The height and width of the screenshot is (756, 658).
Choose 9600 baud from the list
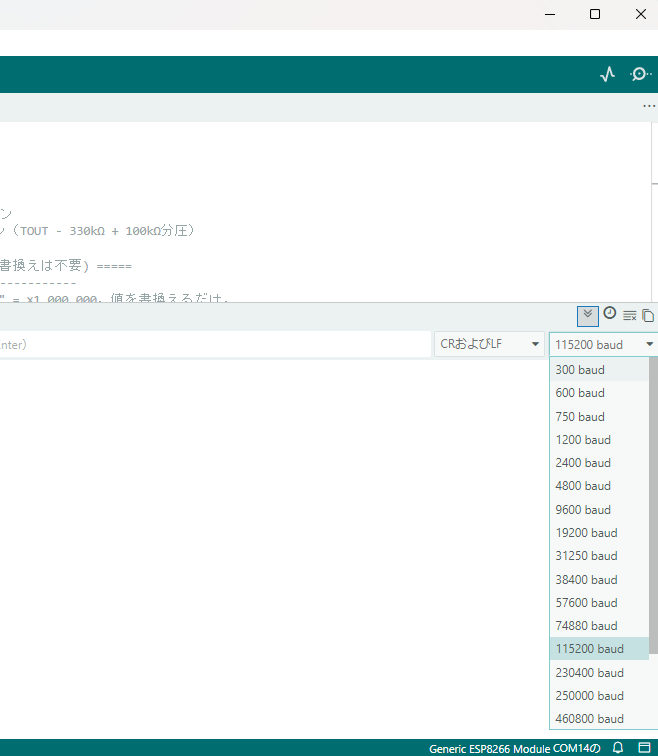(x=599, y=510)
